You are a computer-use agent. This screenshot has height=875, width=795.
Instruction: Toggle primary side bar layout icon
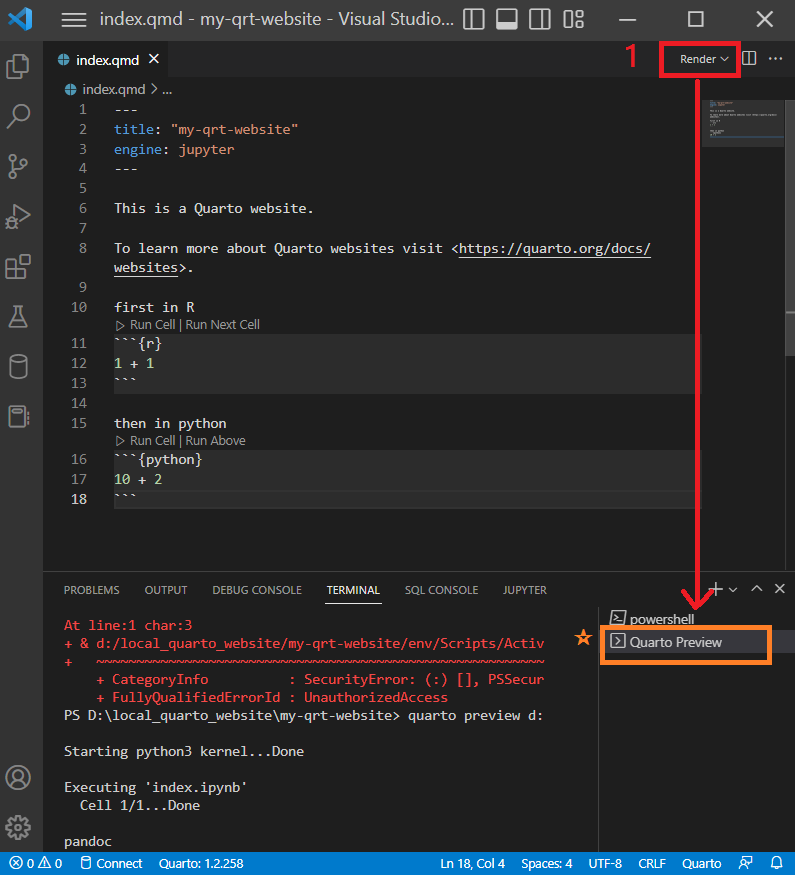(474, 19)
